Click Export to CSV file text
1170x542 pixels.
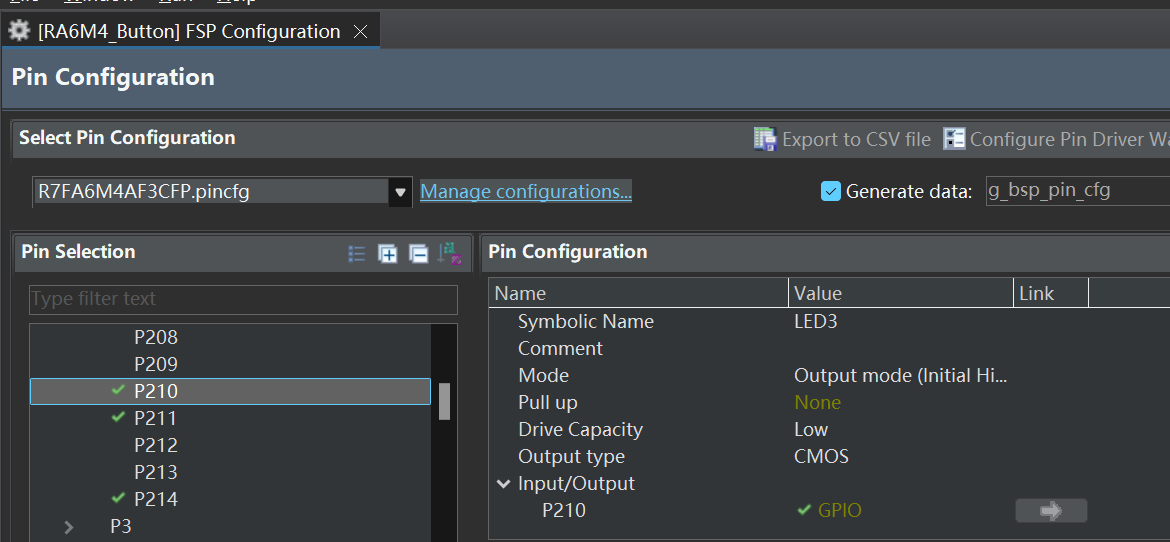857,140
